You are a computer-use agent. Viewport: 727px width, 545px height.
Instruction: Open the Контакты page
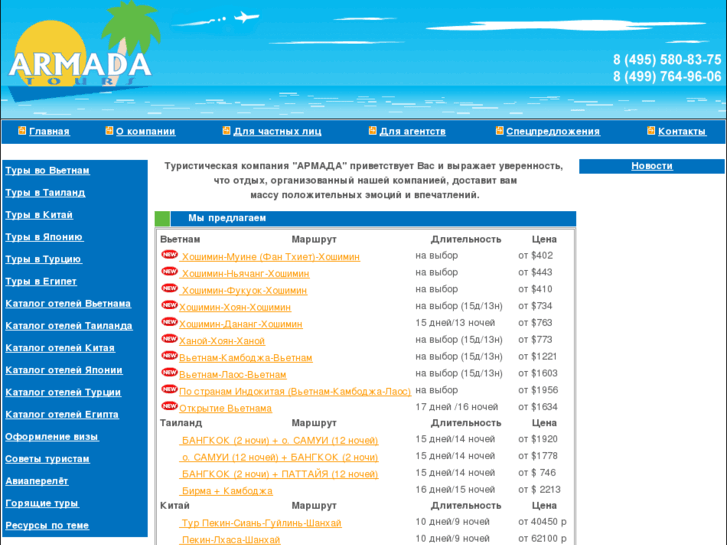682,132
